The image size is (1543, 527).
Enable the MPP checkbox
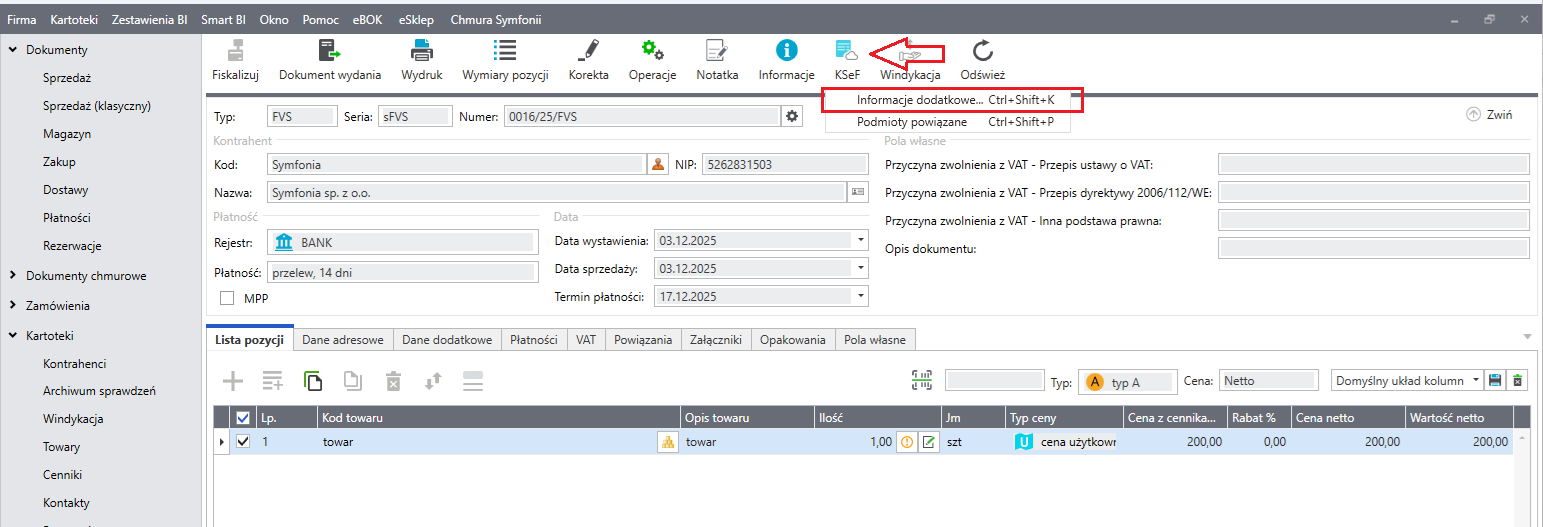point(227,298)
